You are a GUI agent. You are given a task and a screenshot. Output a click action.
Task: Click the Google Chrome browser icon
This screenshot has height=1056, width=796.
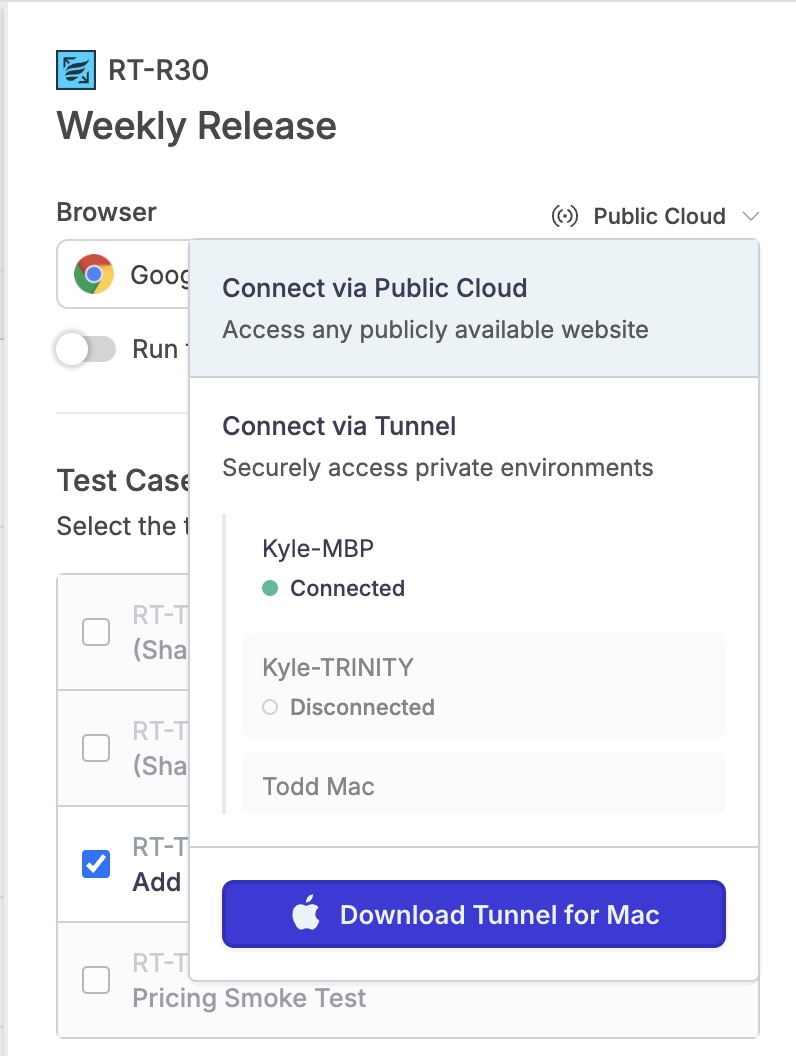(94, 273)
